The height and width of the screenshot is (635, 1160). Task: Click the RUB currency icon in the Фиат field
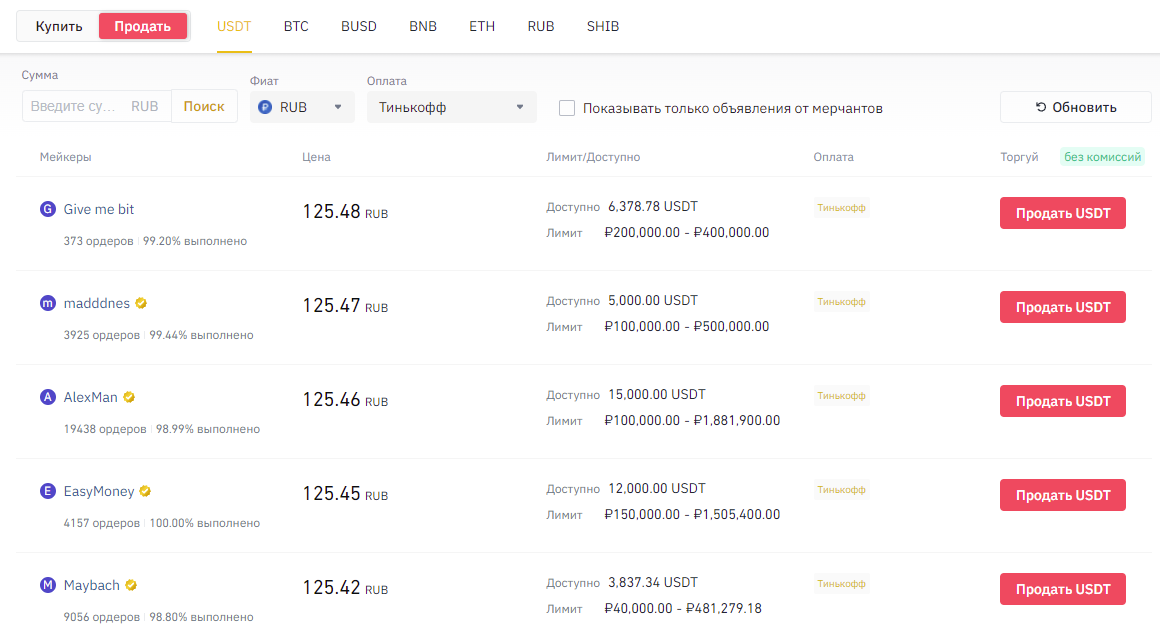(x=263, y=106)
